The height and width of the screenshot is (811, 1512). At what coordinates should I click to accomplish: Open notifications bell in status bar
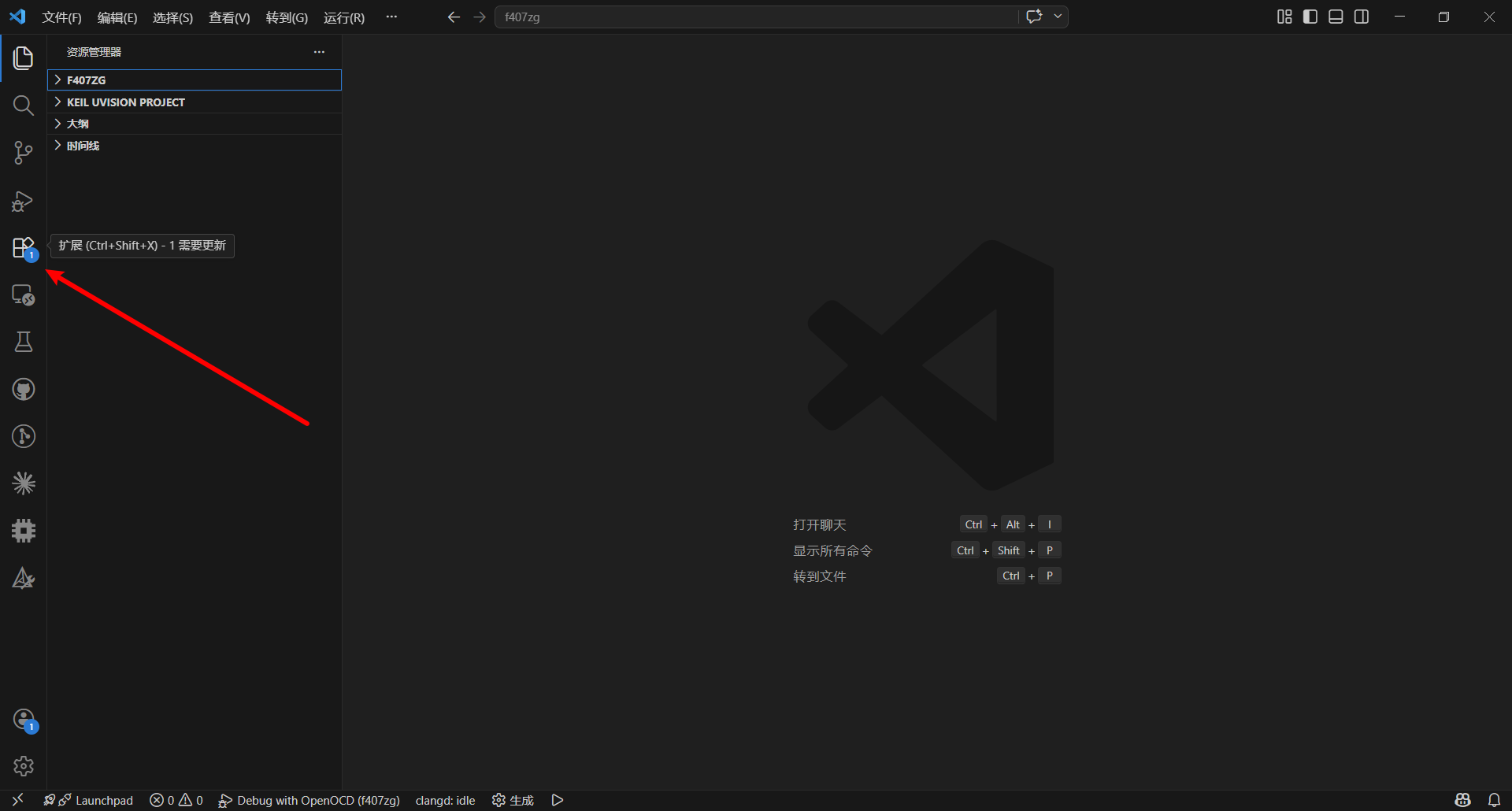tap(1494, 800)
